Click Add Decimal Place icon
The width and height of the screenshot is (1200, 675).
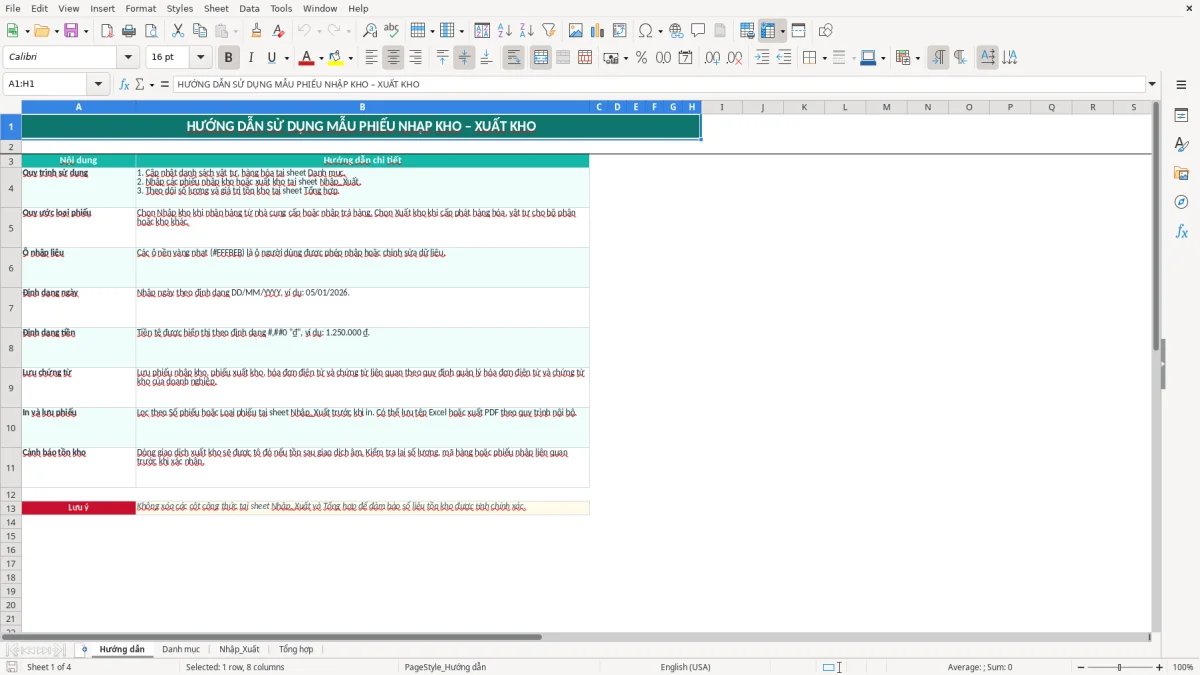[712, 58]
